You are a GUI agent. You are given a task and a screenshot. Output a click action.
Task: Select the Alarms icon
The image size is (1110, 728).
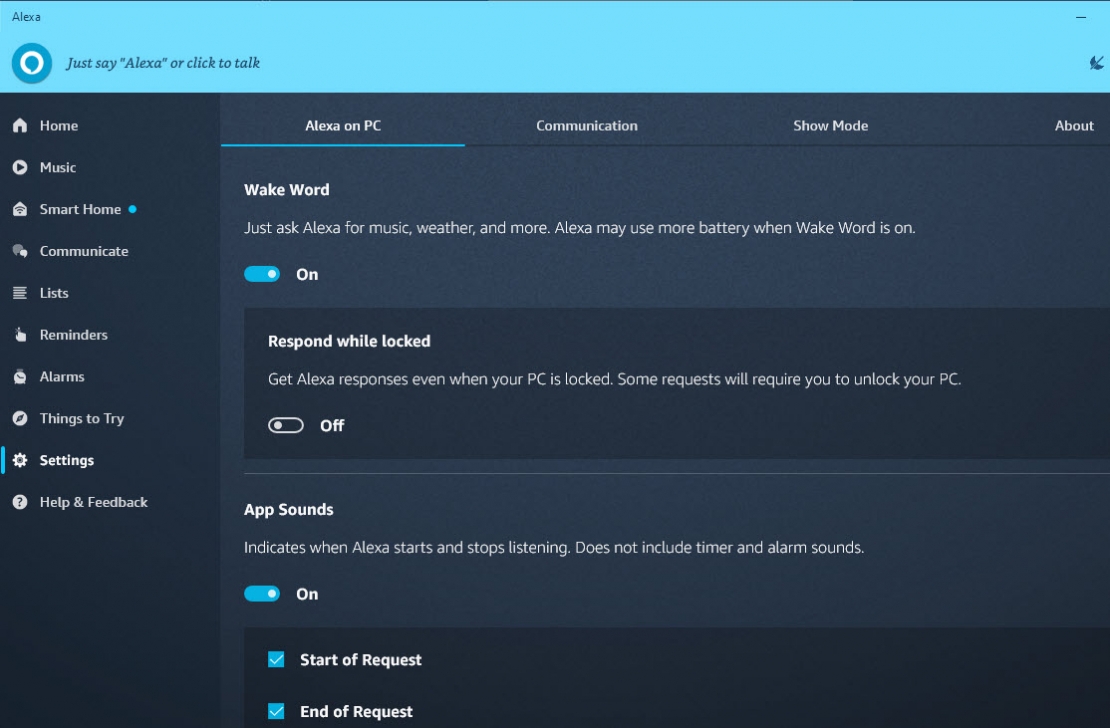point(17,377)
